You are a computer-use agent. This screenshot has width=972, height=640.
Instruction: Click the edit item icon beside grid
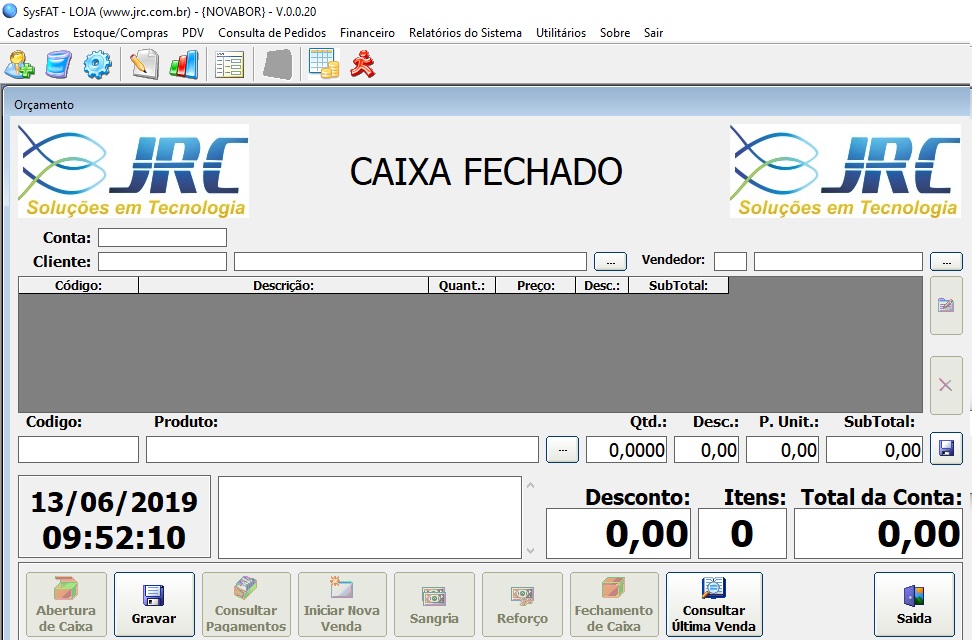pyautogui.click(x=946, y=305)
